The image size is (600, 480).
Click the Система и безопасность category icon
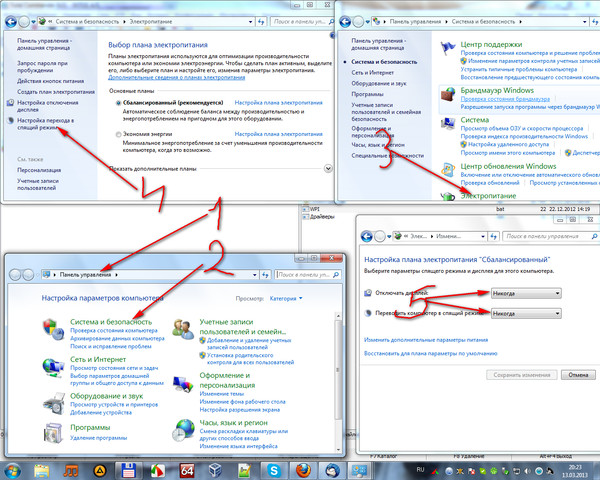point(53,329)
